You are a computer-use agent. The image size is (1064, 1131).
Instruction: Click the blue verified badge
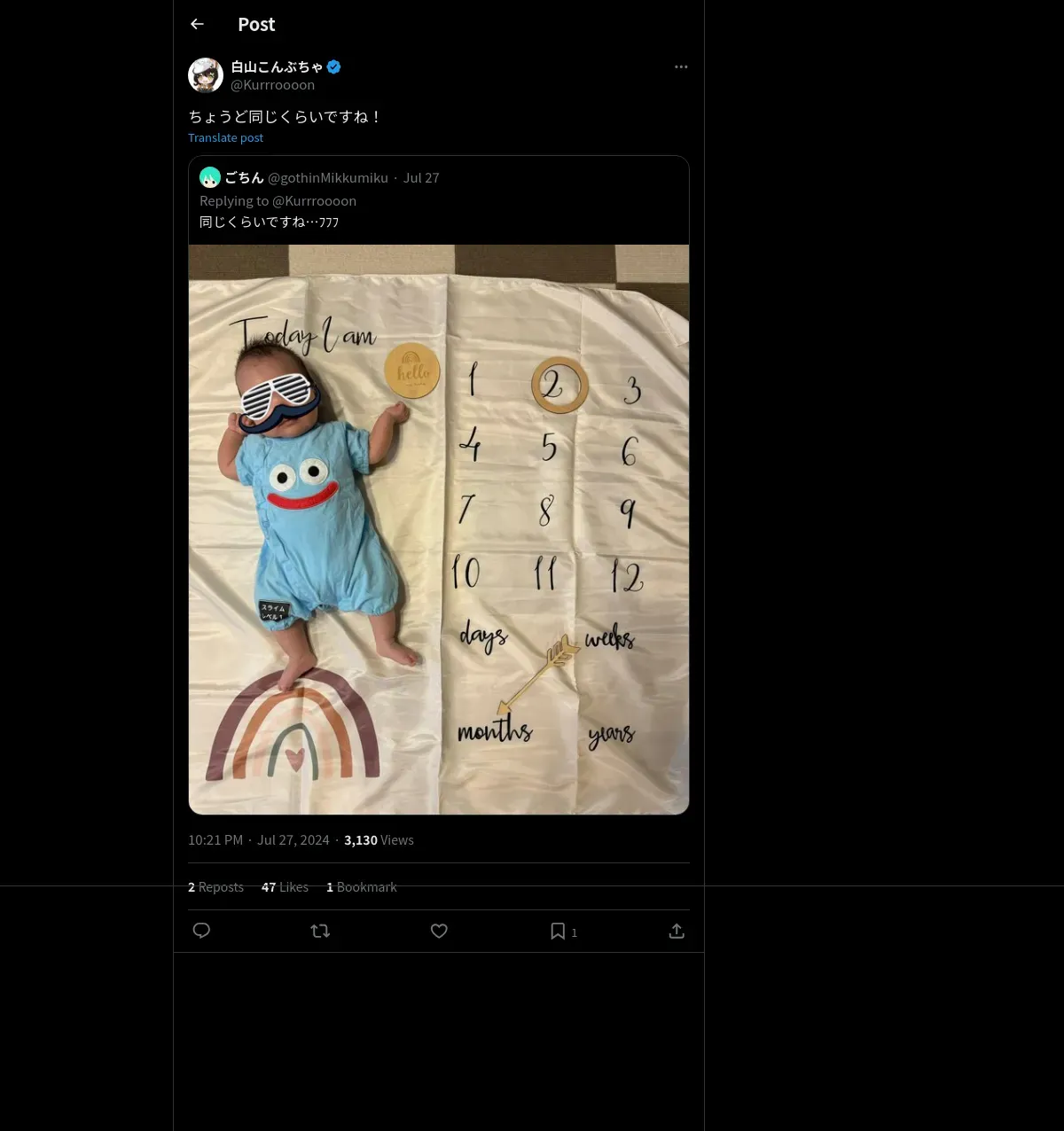(x=334, y=66)
